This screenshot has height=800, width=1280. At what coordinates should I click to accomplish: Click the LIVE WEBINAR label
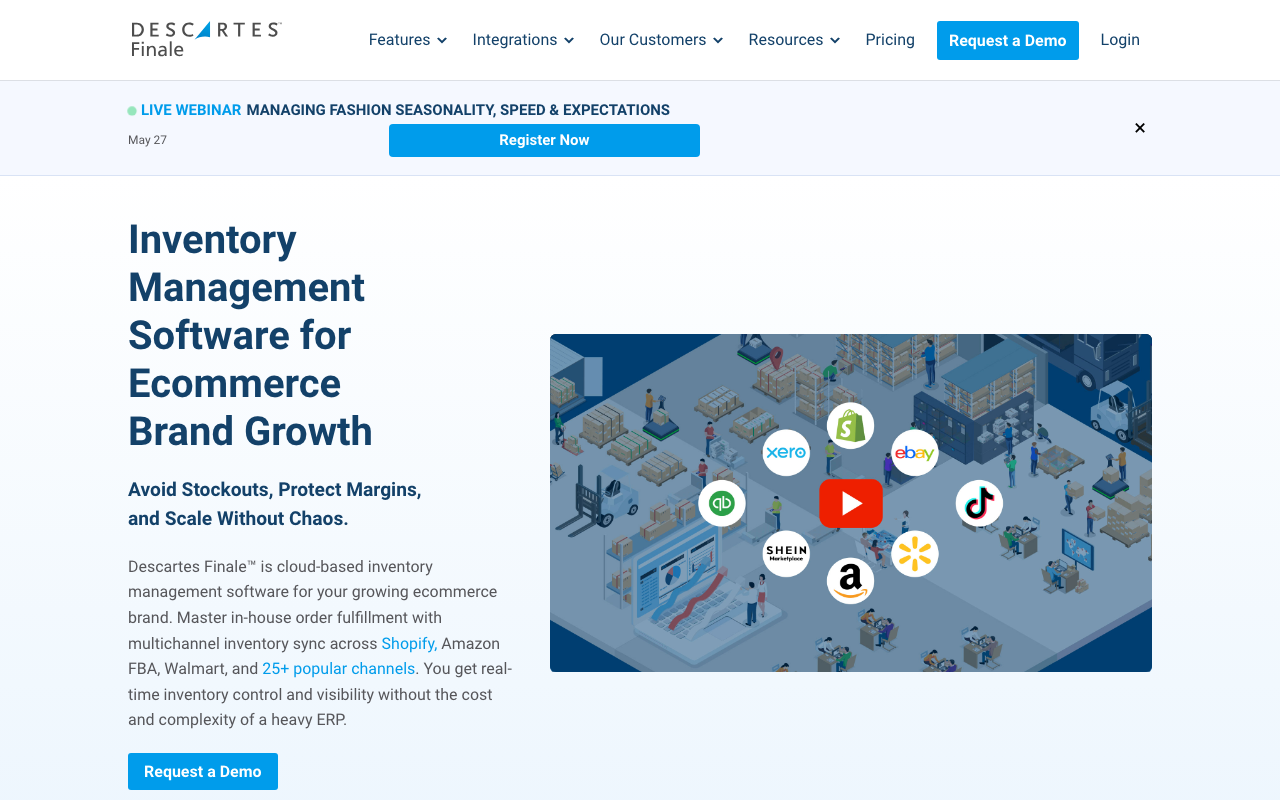(x=191, y=110)
